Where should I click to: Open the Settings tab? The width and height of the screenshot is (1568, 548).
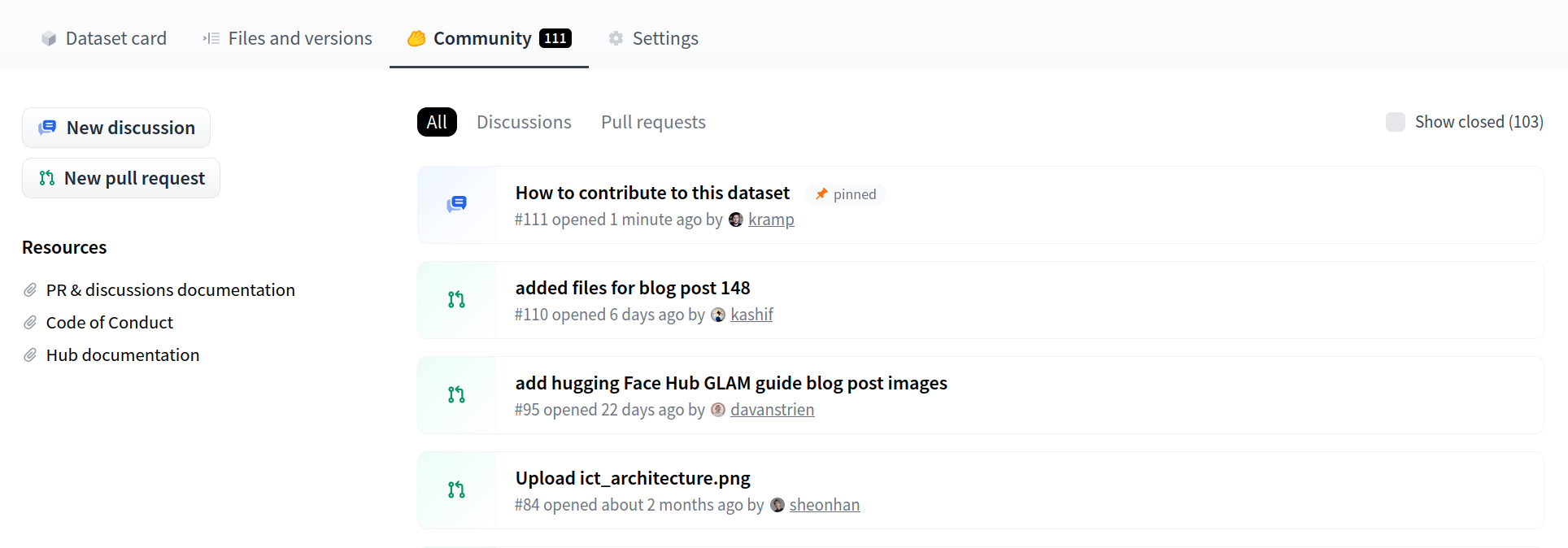[x=653, y=38]
